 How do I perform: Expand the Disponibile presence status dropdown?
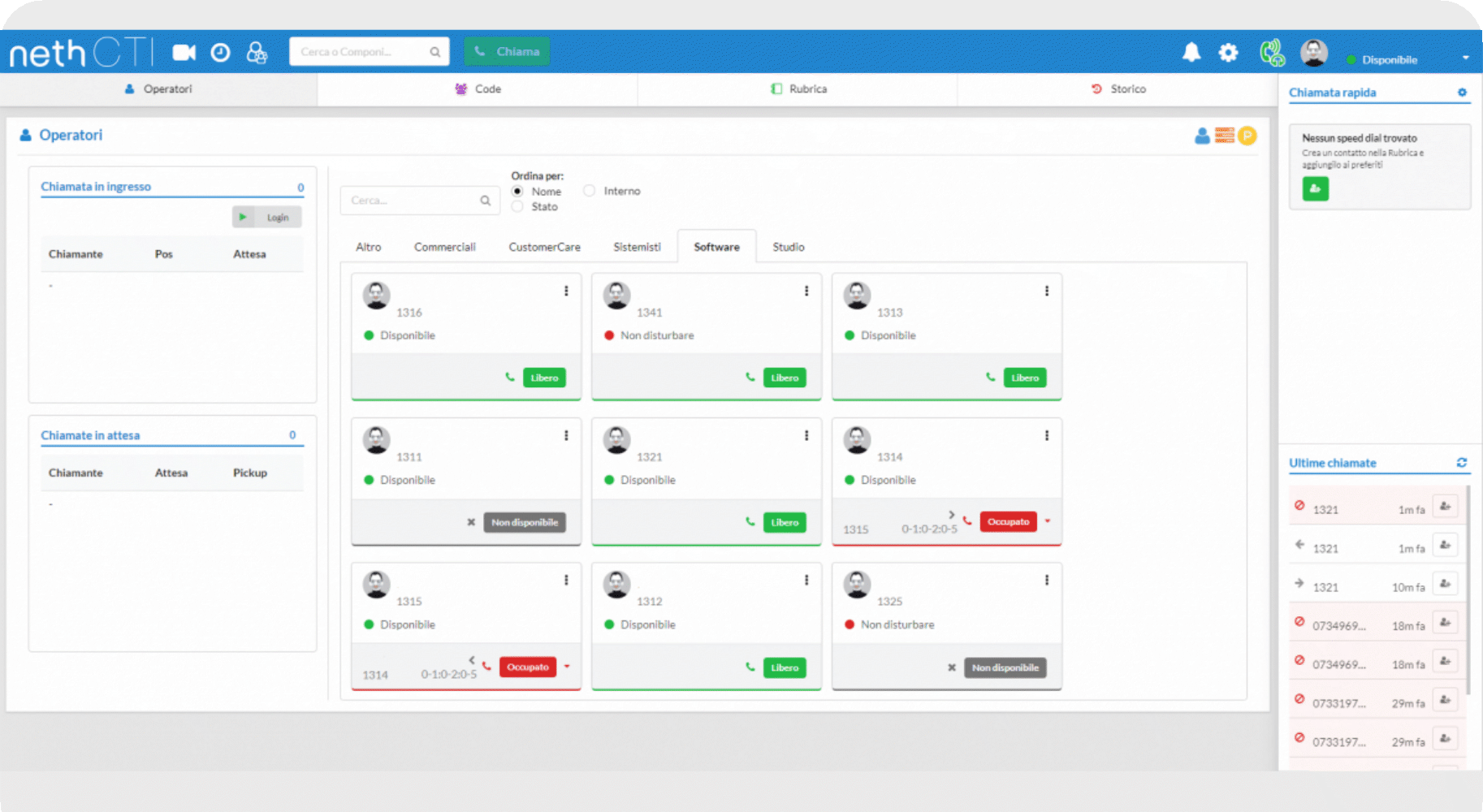click(1465, 58)
